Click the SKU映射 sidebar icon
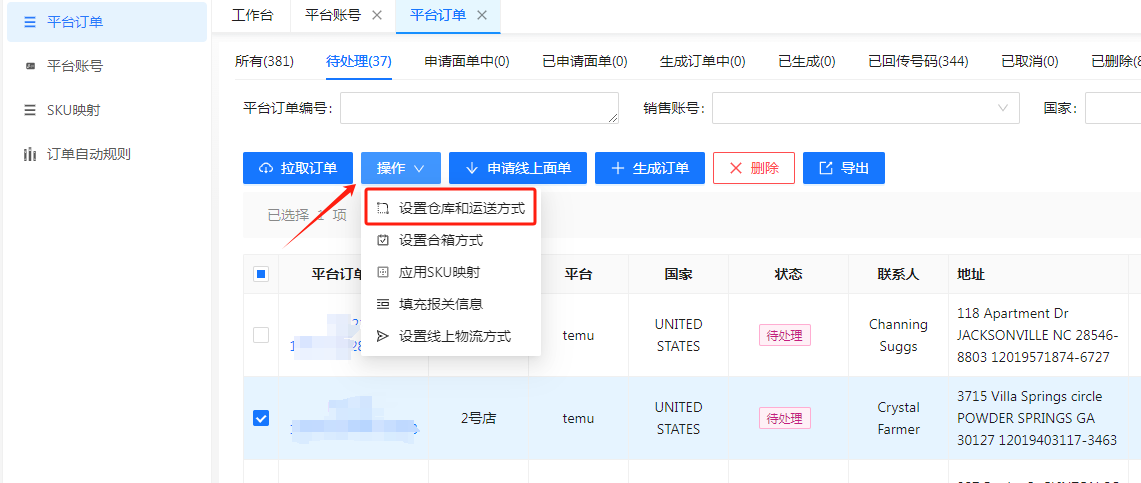This screenshot has width=1141, height=483. 30,110
